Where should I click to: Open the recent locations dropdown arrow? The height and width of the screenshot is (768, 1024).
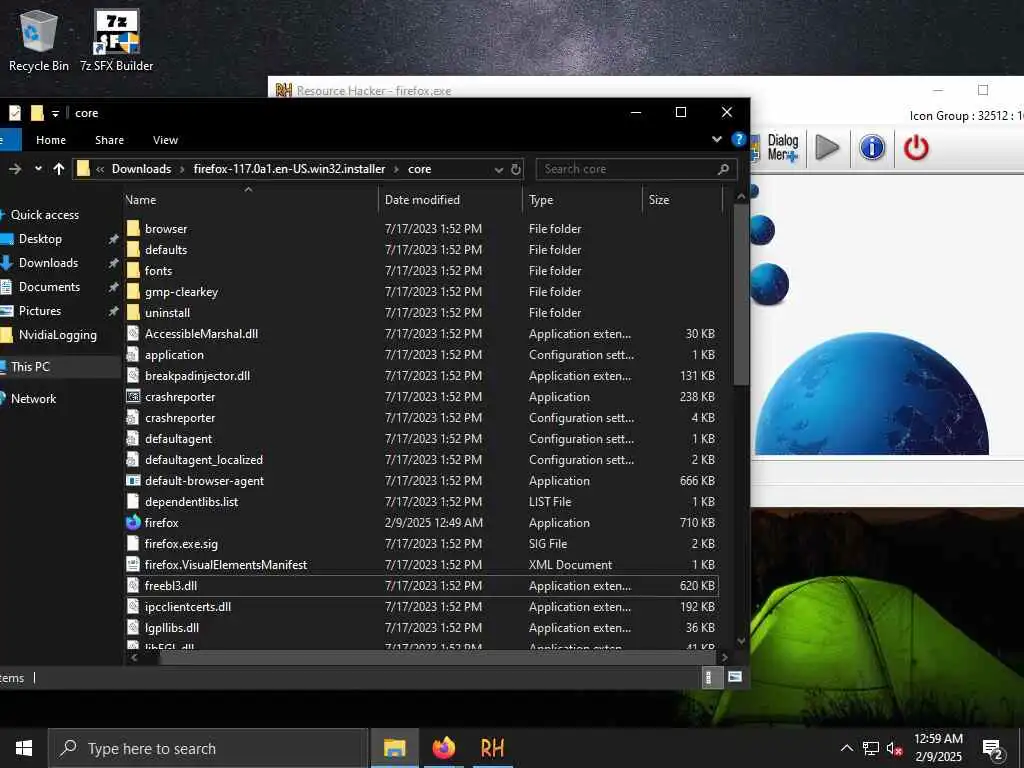[38, 168]
